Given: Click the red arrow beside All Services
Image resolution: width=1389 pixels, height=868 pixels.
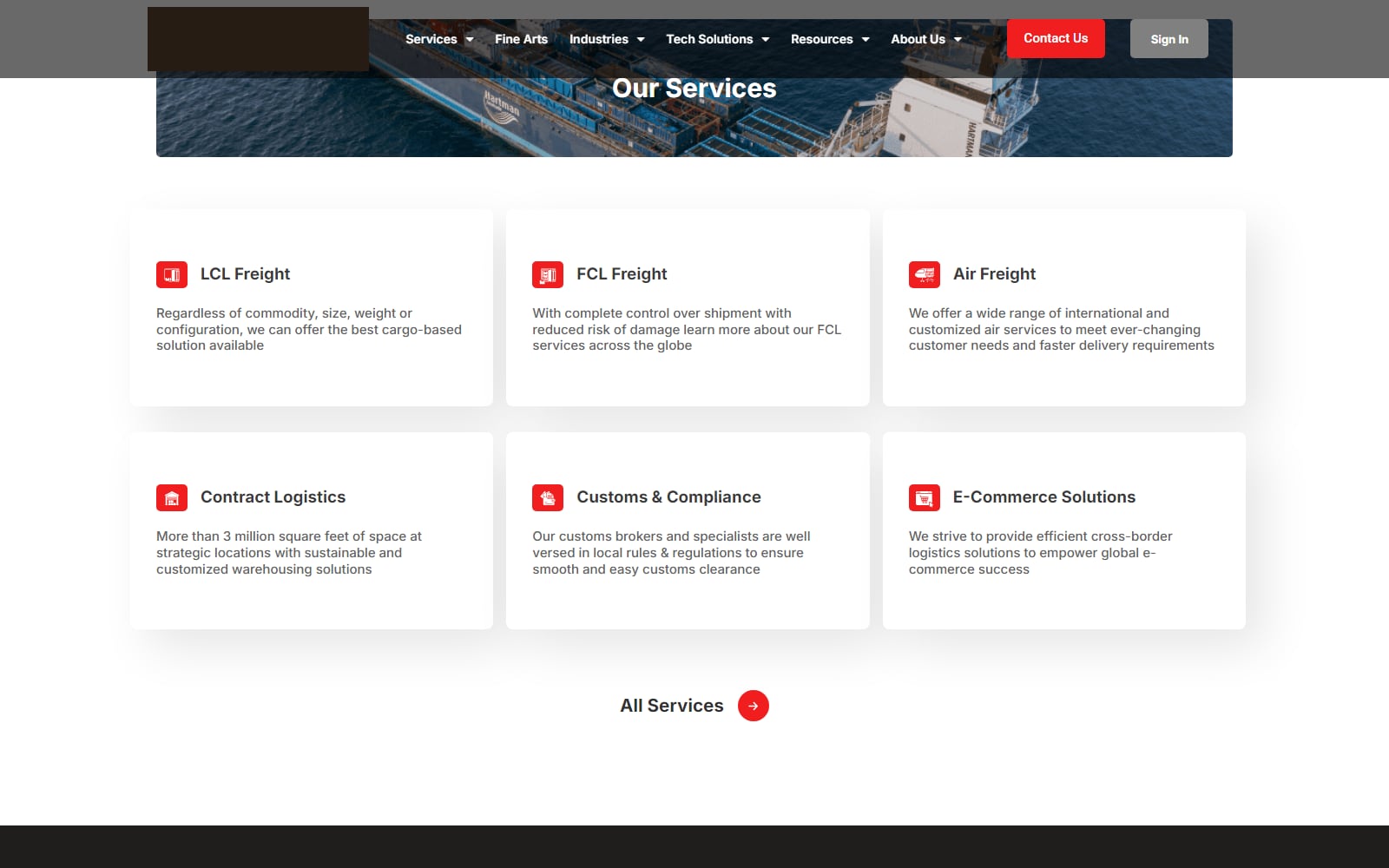Looking at the screenshot, I should tap(754, 706).
